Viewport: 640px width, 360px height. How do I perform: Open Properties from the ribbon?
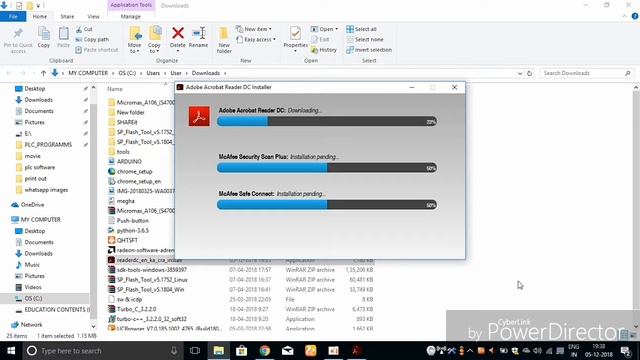pyautogui.click(x=295, y=39)
